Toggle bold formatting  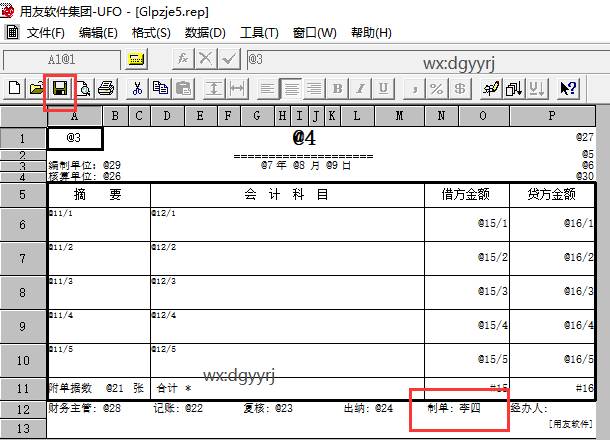[x=337, y=88]
